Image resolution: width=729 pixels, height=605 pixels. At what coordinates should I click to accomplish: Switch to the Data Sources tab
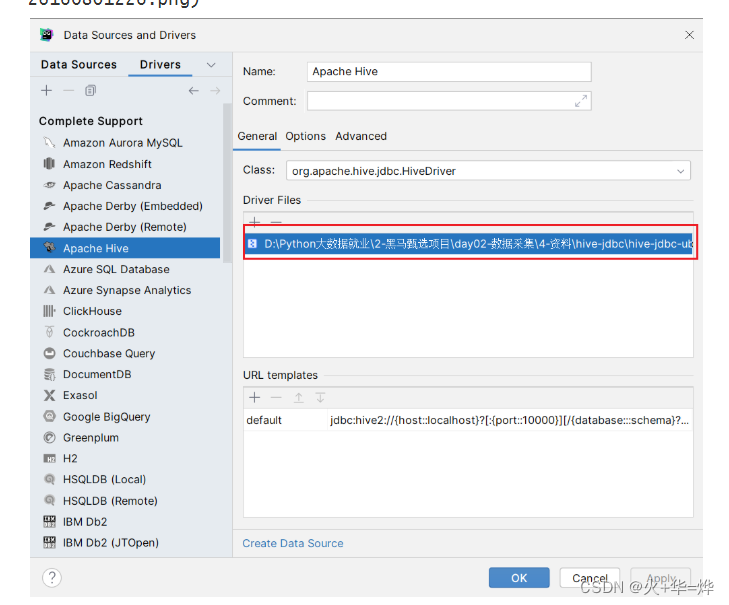tap(79, 65)
